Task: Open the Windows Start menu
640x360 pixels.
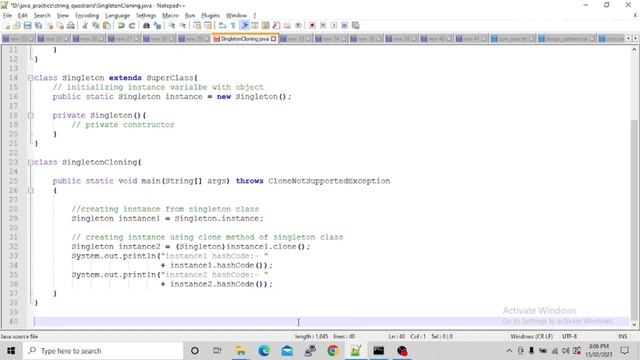Action: 11,351
